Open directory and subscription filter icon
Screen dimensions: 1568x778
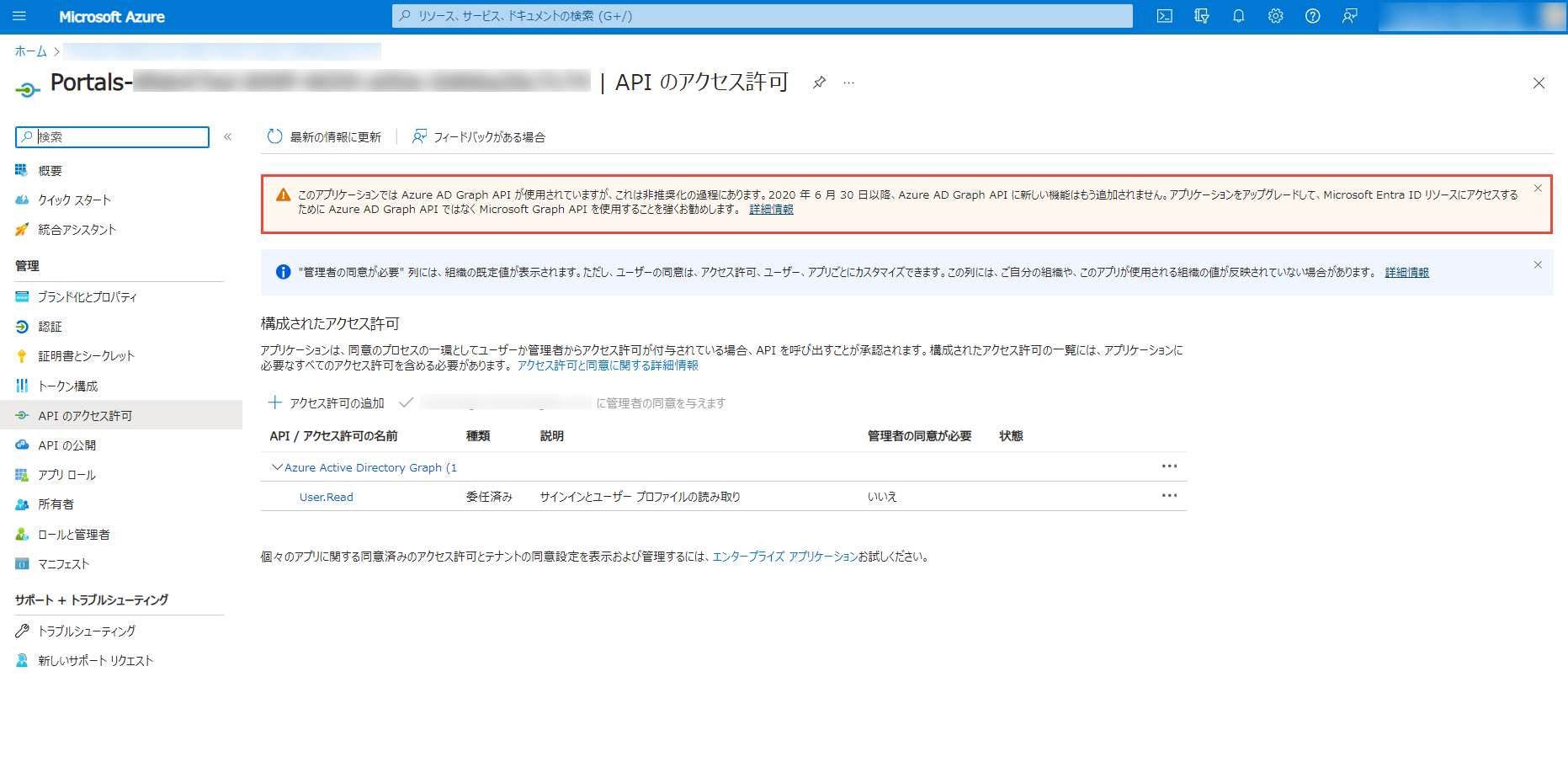[1202, 16]
